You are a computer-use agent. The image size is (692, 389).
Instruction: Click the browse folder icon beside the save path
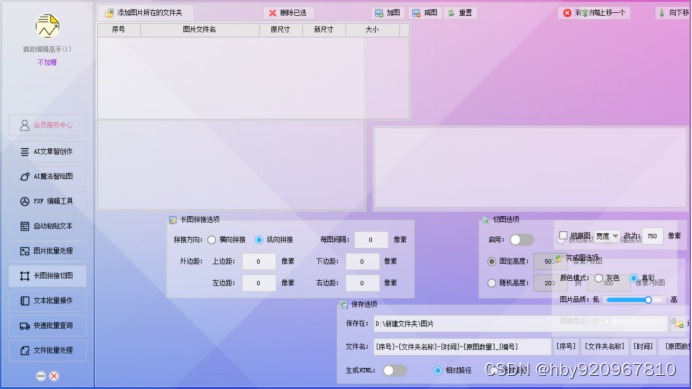(x=679, y=324)
